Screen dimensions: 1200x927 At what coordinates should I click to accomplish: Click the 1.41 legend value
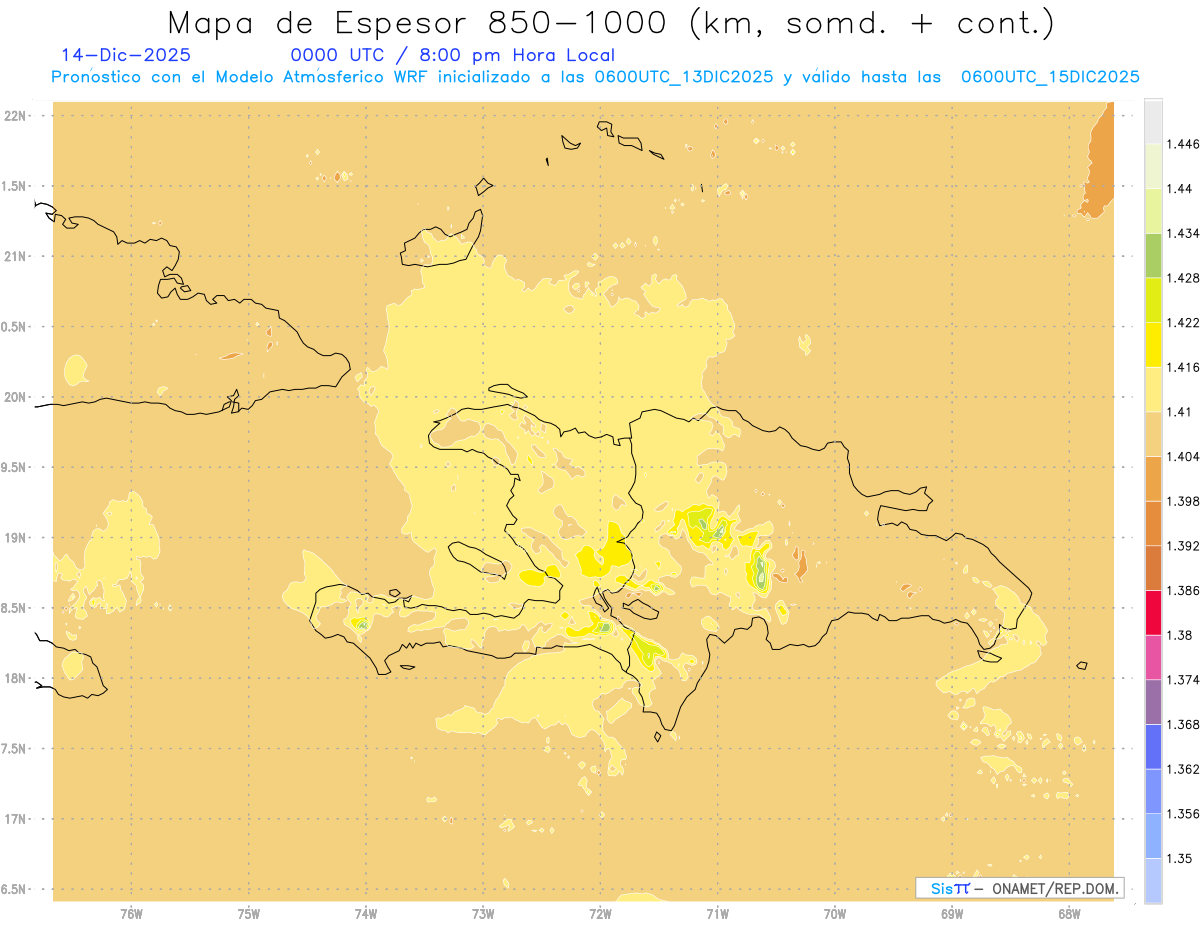[1180, 412]
